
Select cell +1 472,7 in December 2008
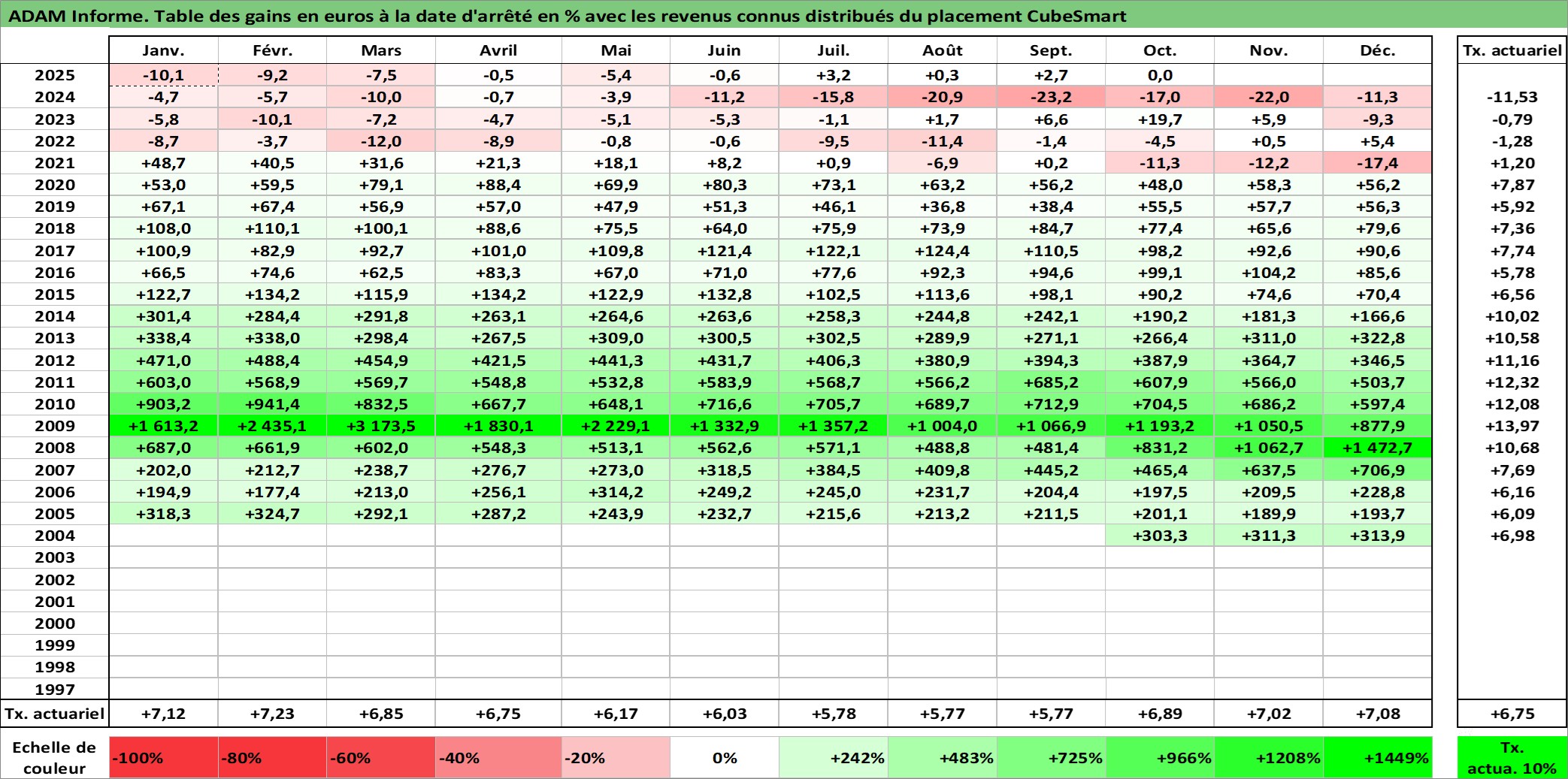(x=1378, y=448)
